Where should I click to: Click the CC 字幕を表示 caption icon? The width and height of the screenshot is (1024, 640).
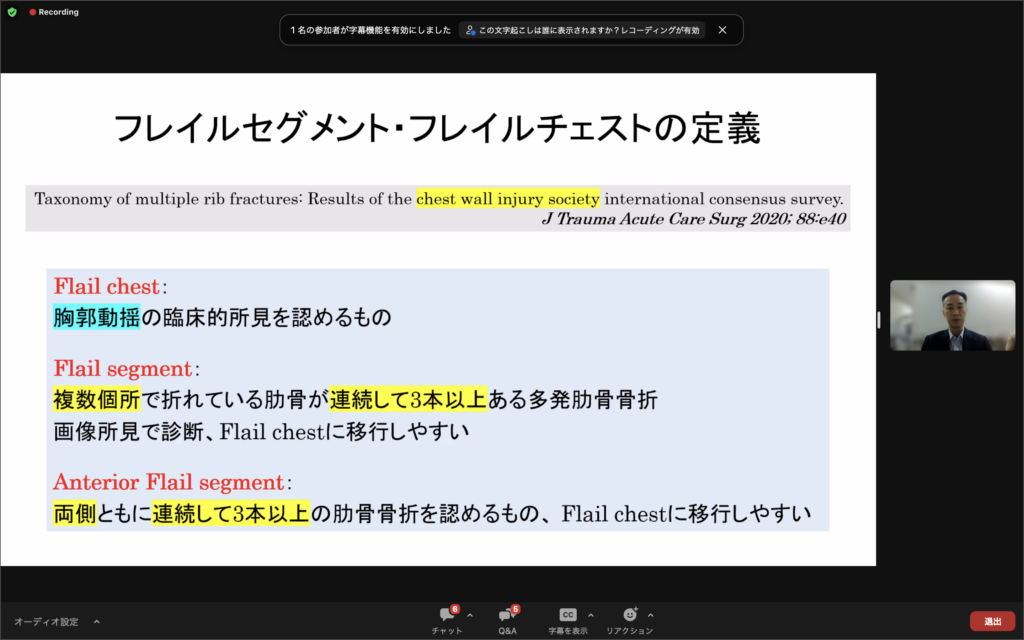click(x=567, y=615)
